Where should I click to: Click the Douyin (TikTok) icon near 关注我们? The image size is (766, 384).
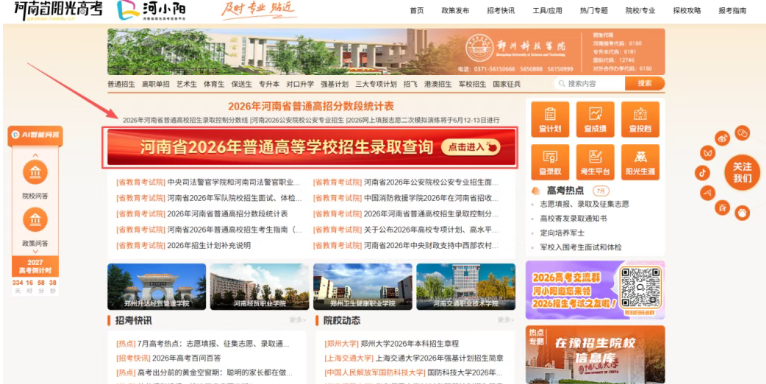(x=702, y=172)
